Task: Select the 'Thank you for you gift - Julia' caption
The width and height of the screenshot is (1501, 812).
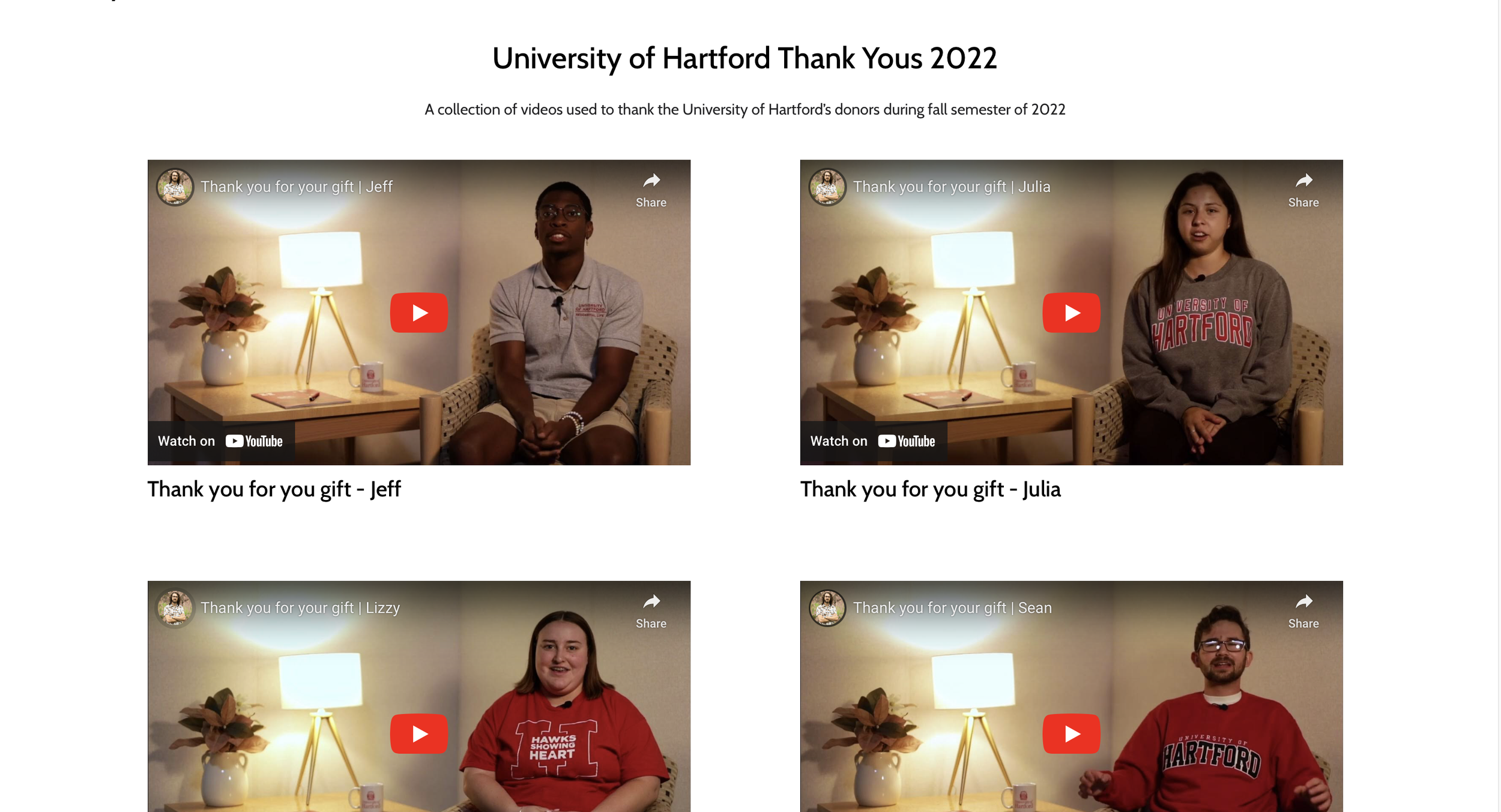Action: coord(931,489)
